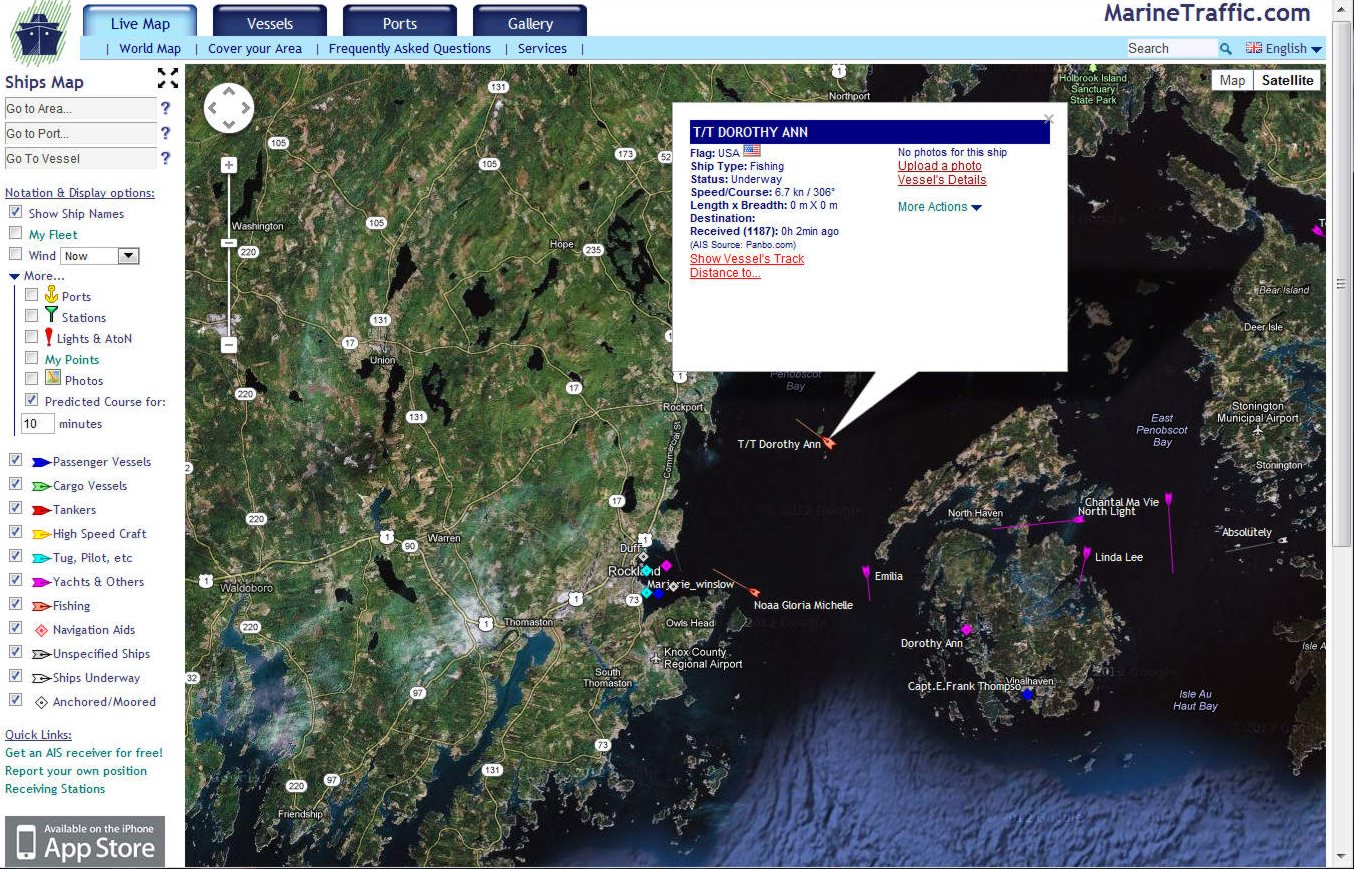1354x869 pixels.
Task: Open the Wind time dropdown
Action: [100, 256]
